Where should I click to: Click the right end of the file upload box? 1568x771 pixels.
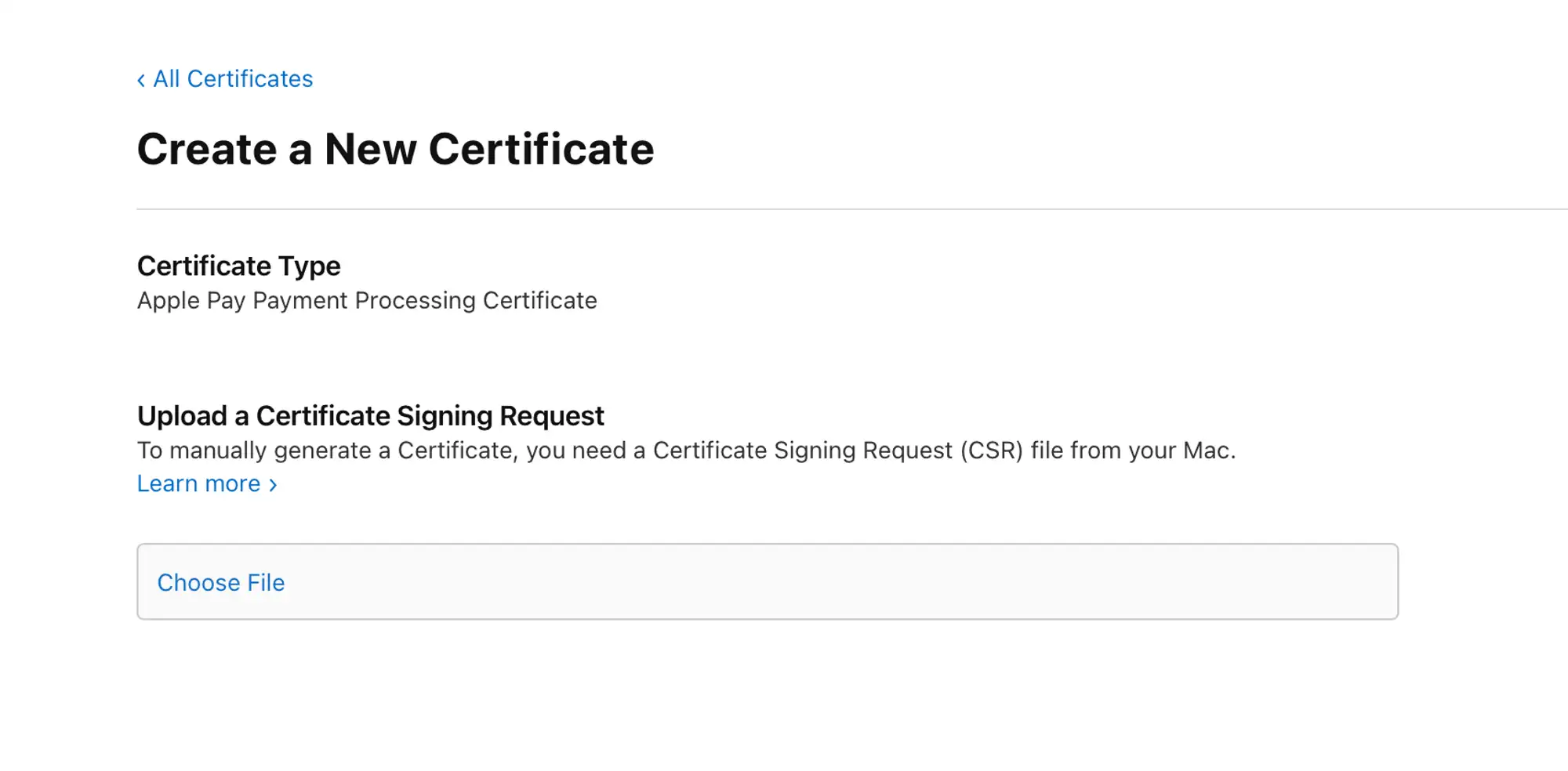(x=1364, y=581)
